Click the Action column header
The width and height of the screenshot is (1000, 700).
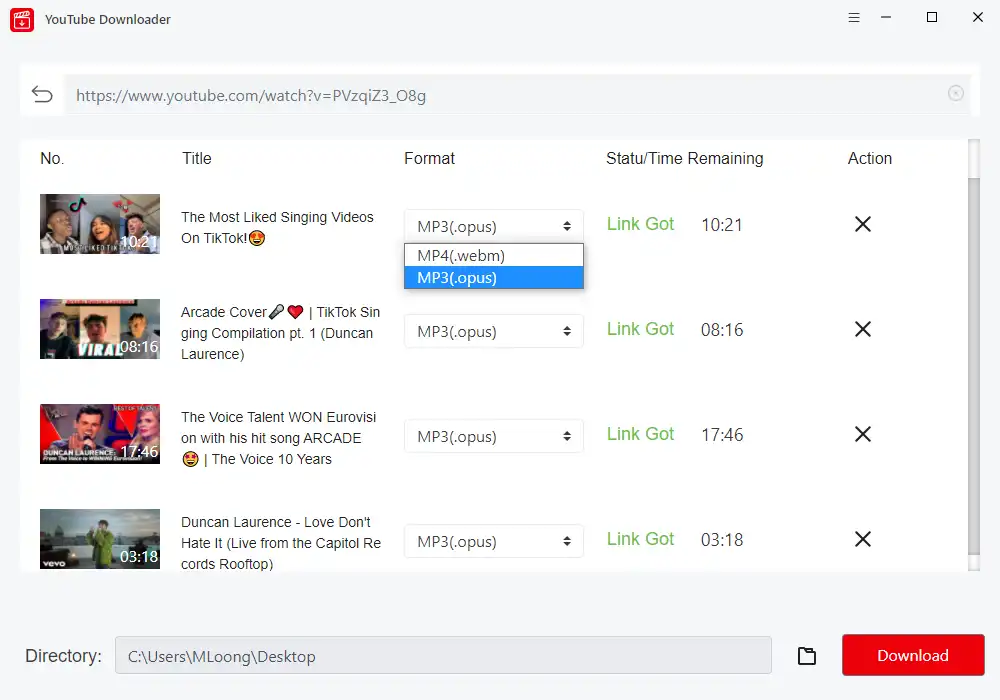coord(869,158)
